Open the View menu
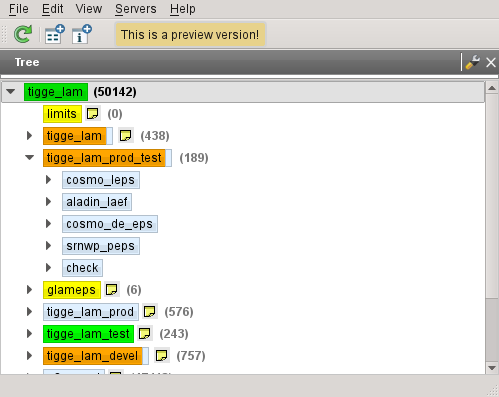Screen dimensions: 499x397 (x=89, y=9)
